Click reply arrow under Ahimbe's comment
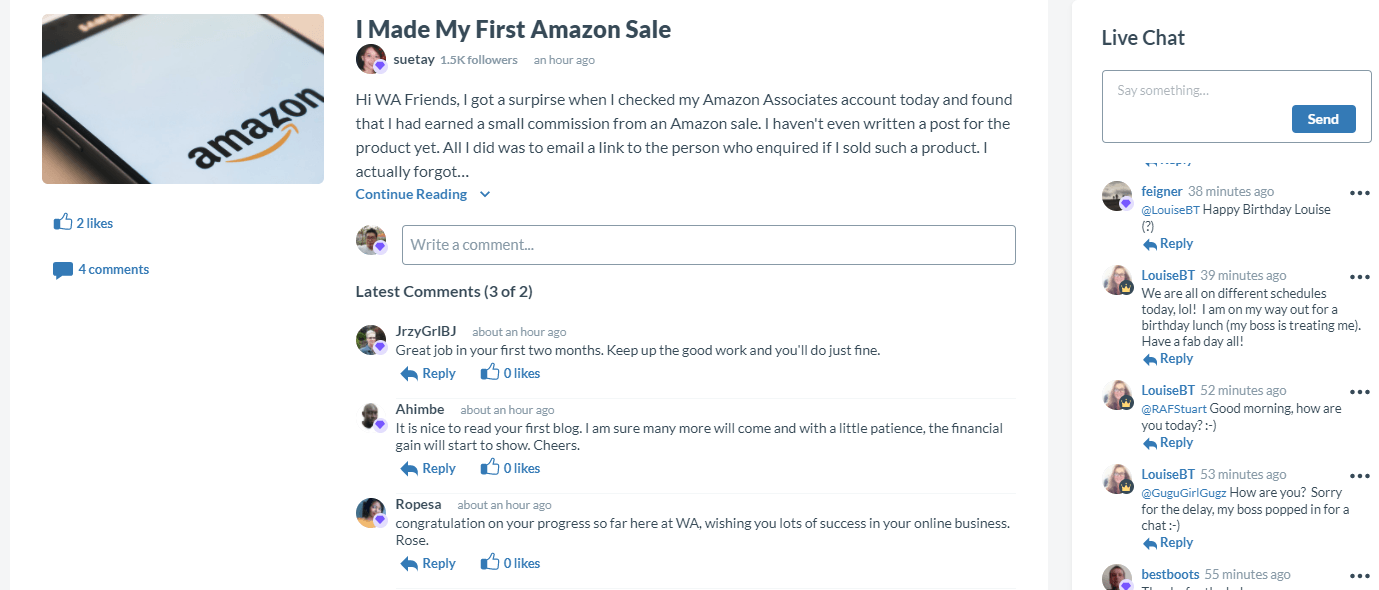 tap(409, 468)
